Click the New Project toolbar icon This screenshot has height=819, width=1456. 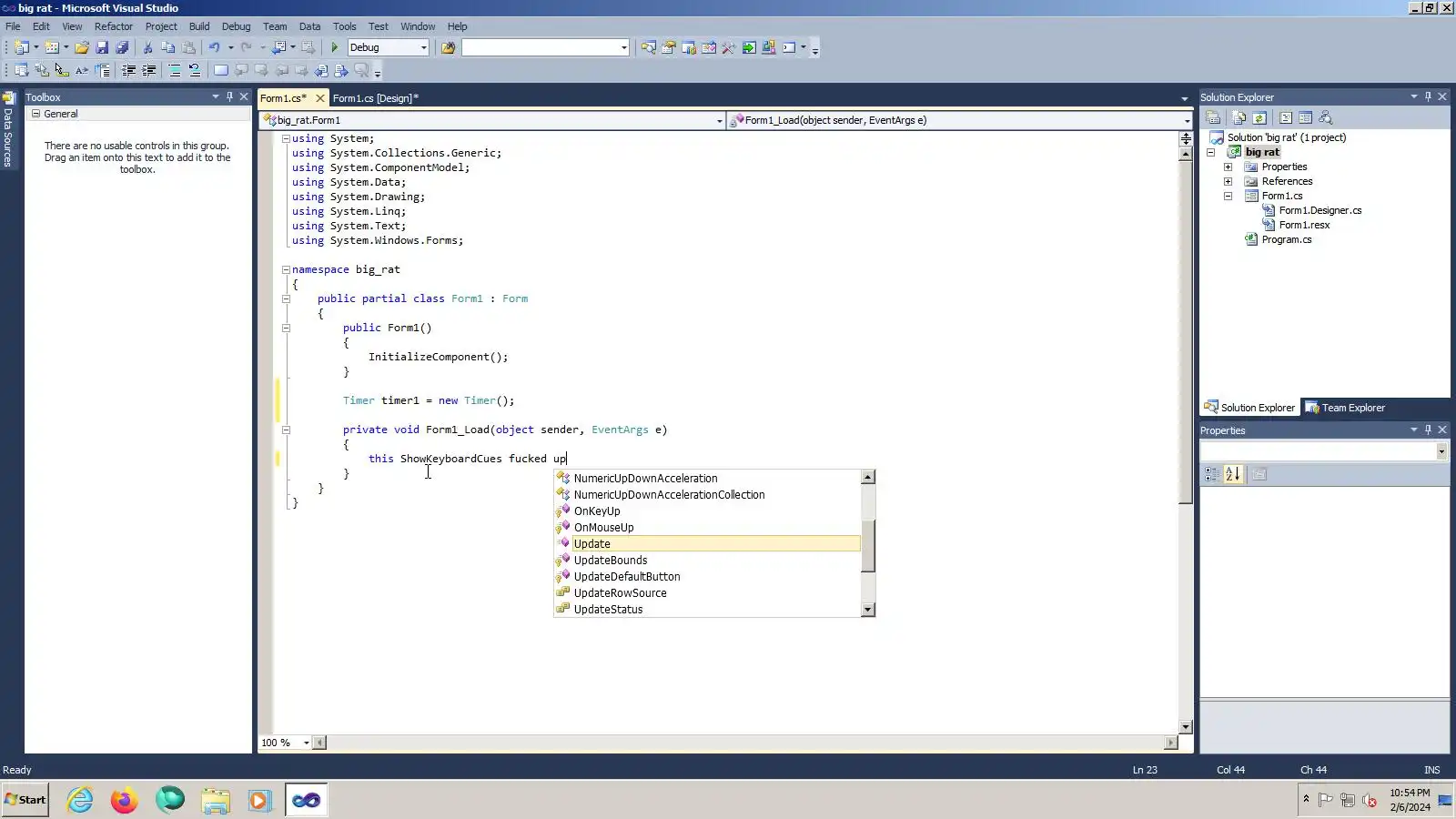point(22,47)
